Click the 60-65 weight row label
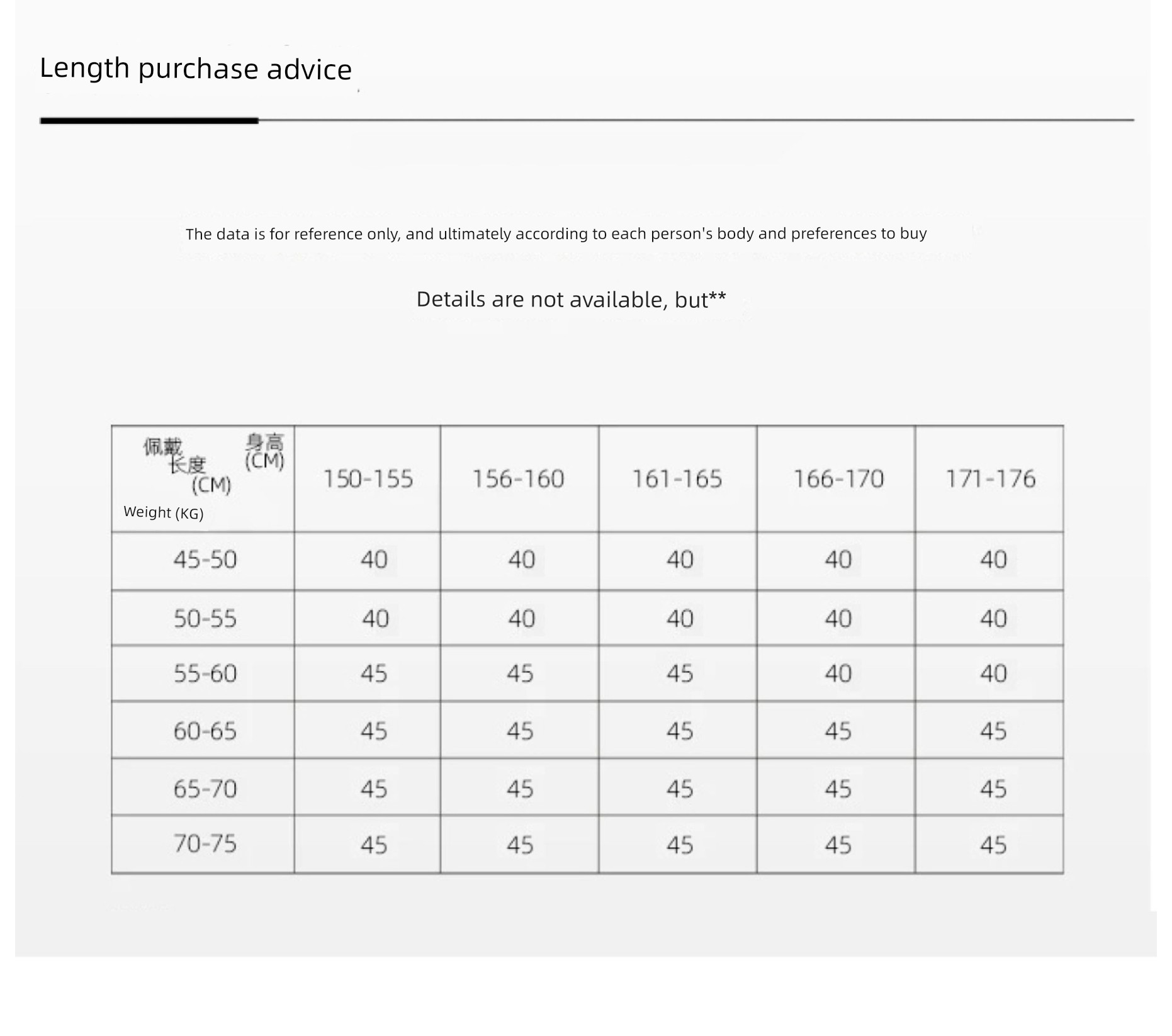Image resolution: width=1172 pixels, height=1036 pixels. click(x=205, y=731)
